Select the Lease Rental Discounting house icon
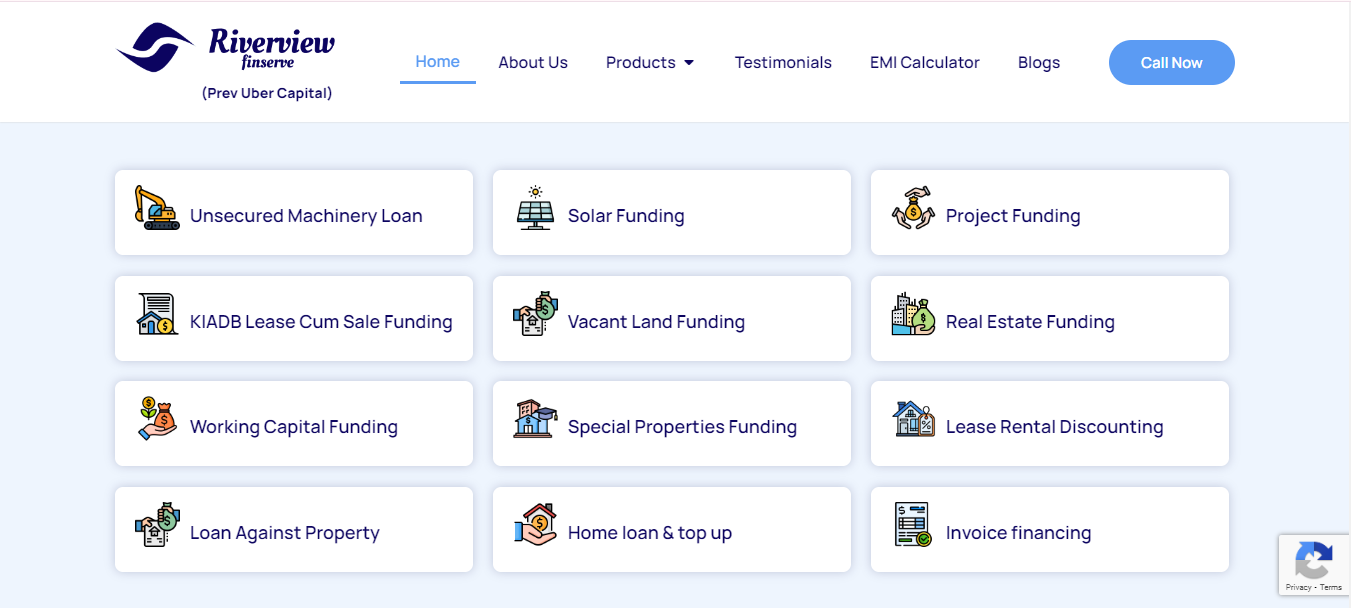1351x608 pixels. [x=913, y=419]
